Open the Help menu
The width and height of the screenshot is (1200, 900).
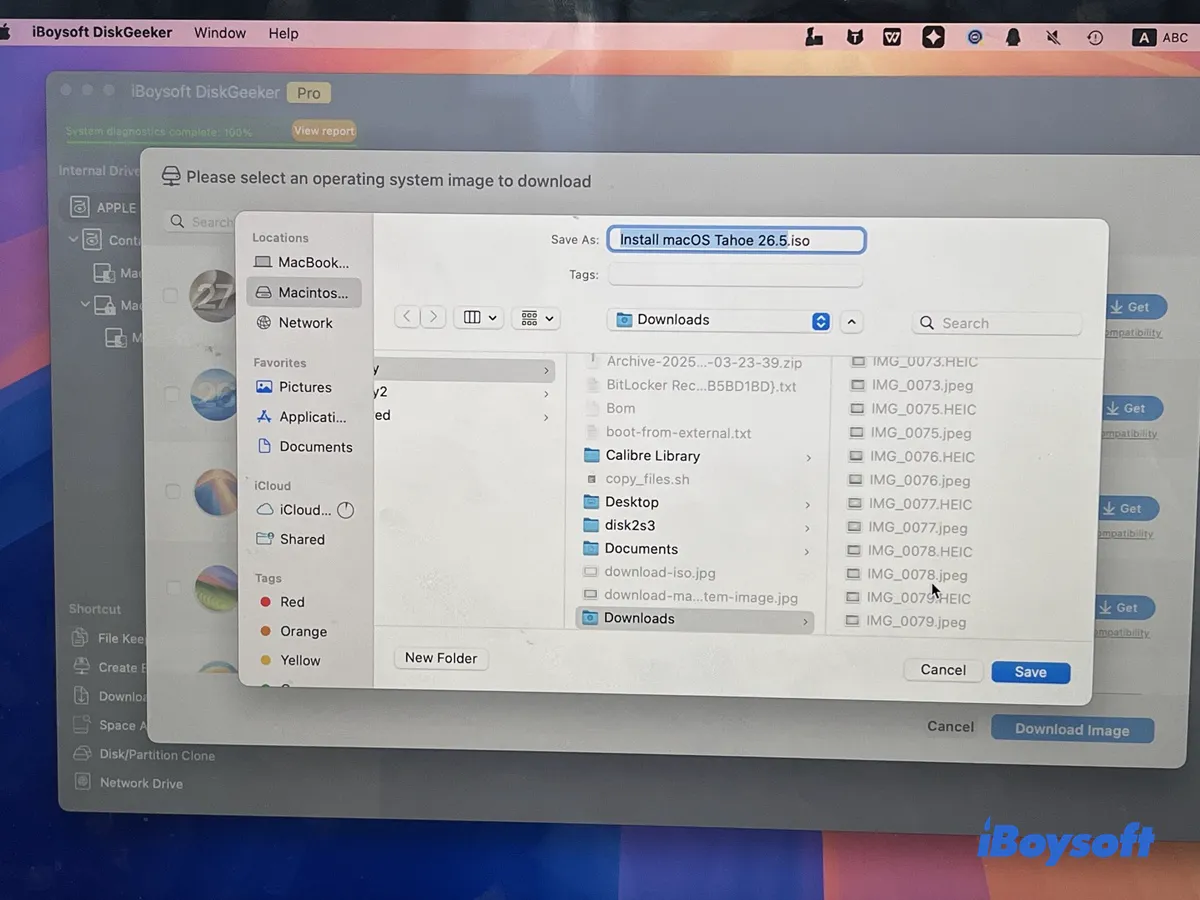tap(283, 33)
